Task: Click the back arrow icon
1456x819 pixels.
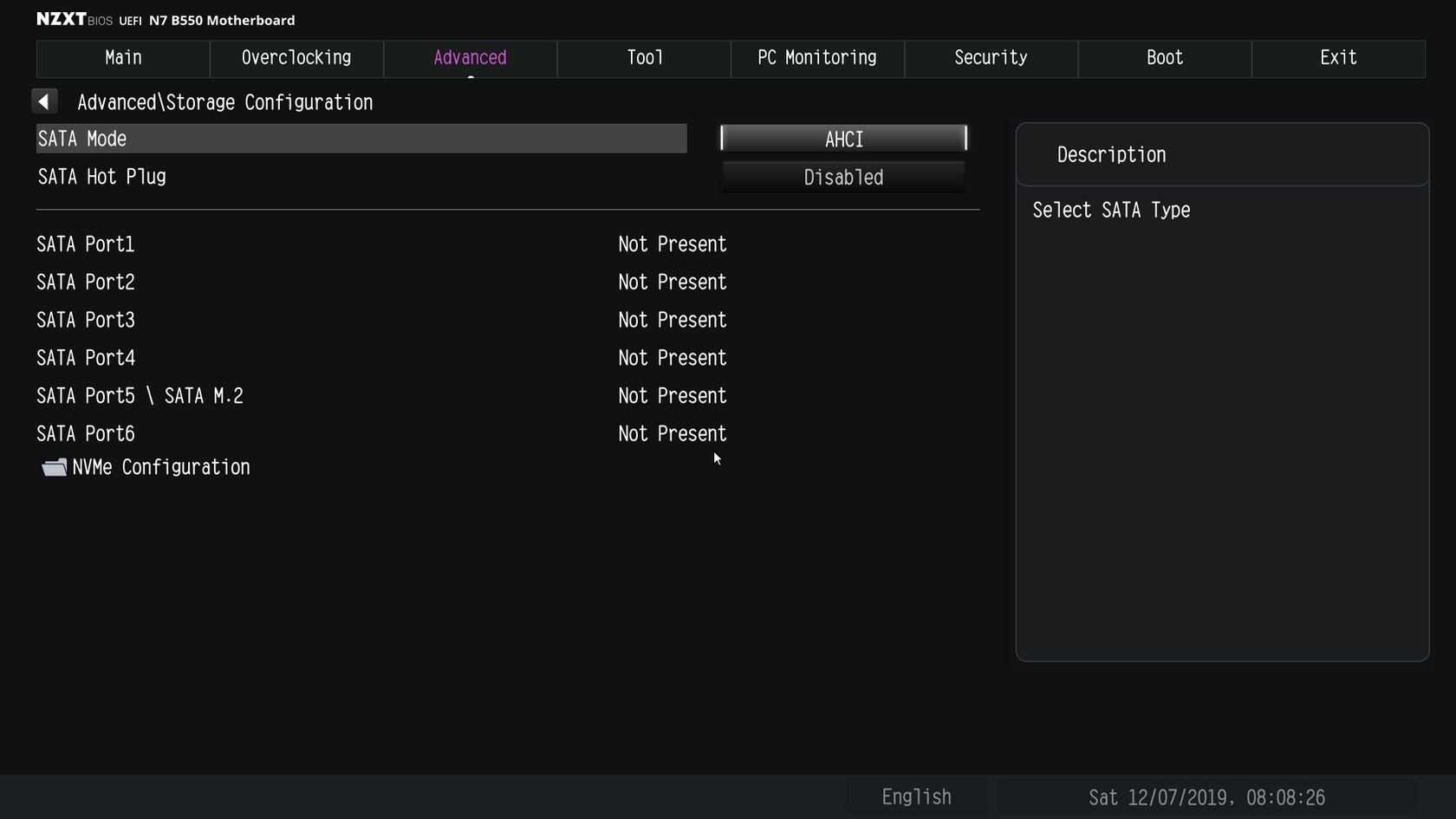Action: pyautogui.click(x=44, y=101)
